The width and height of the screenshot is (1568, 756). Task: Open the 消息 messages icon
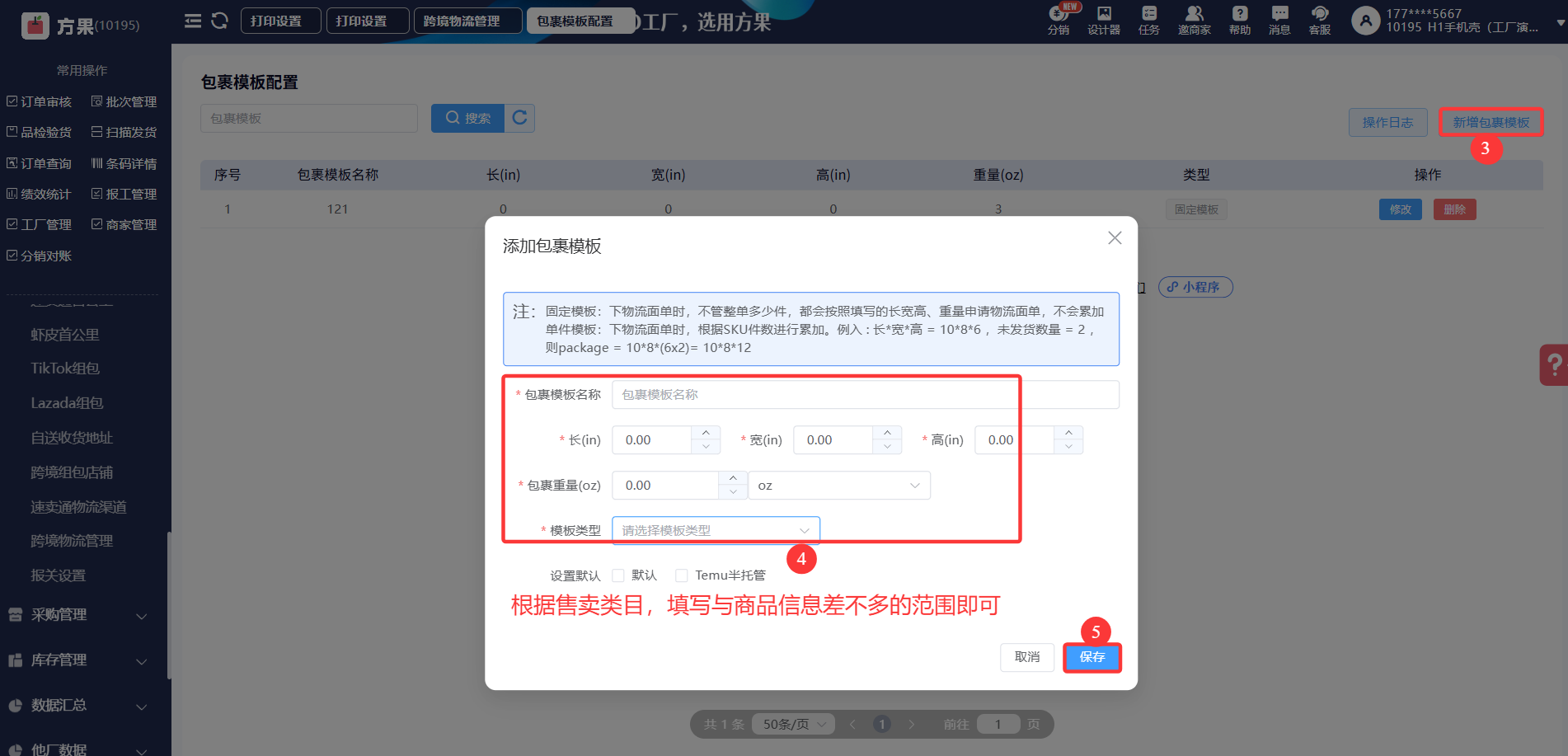point(1279,19)
